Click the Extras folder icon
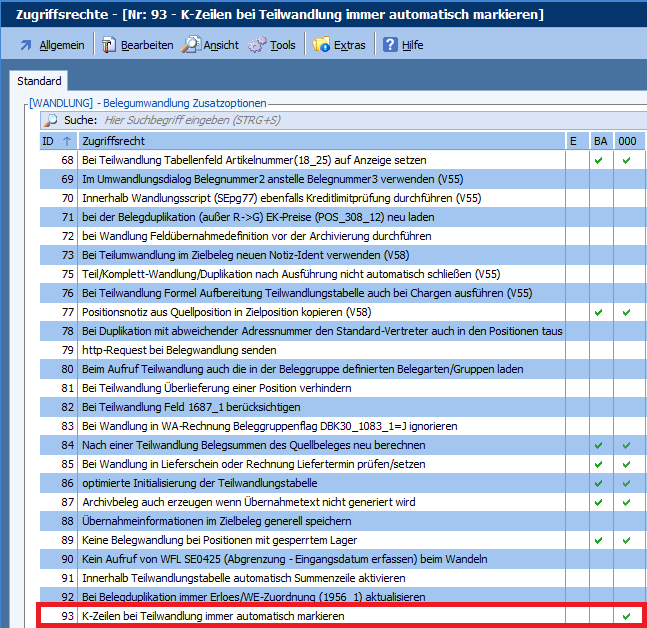 coord(321,45)
